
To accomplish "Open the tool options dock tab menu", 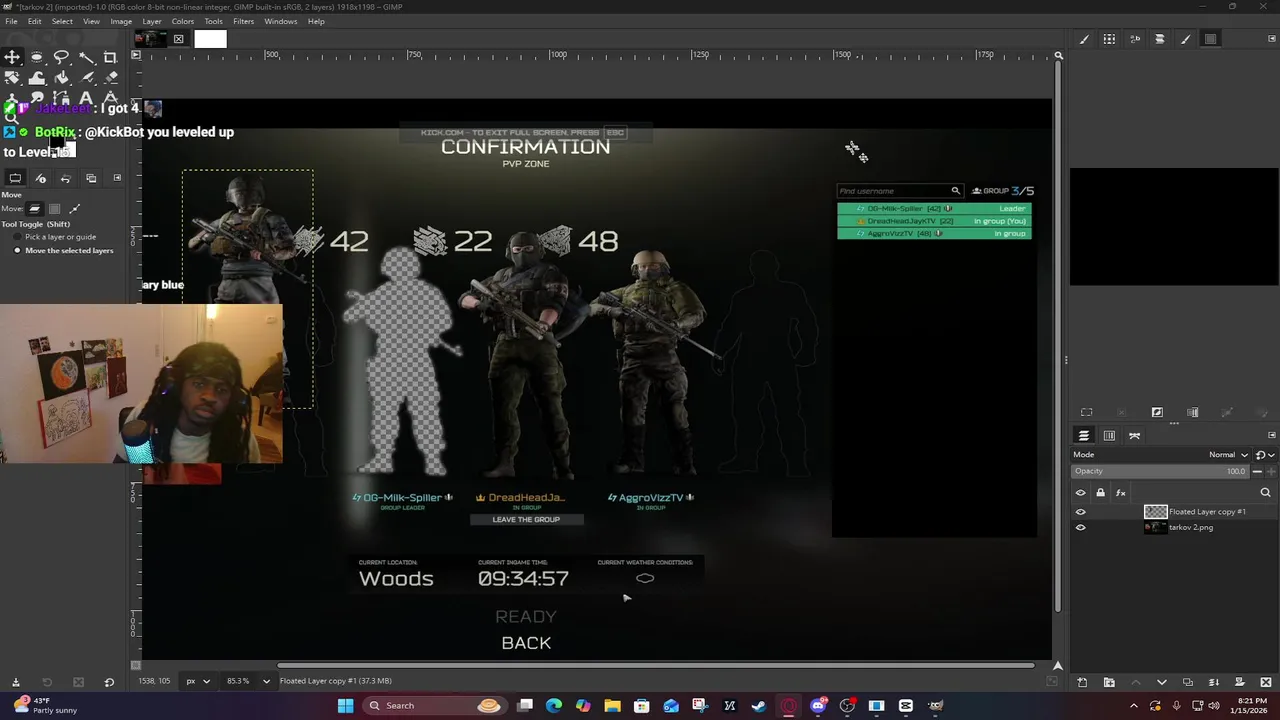I will 117,178.
